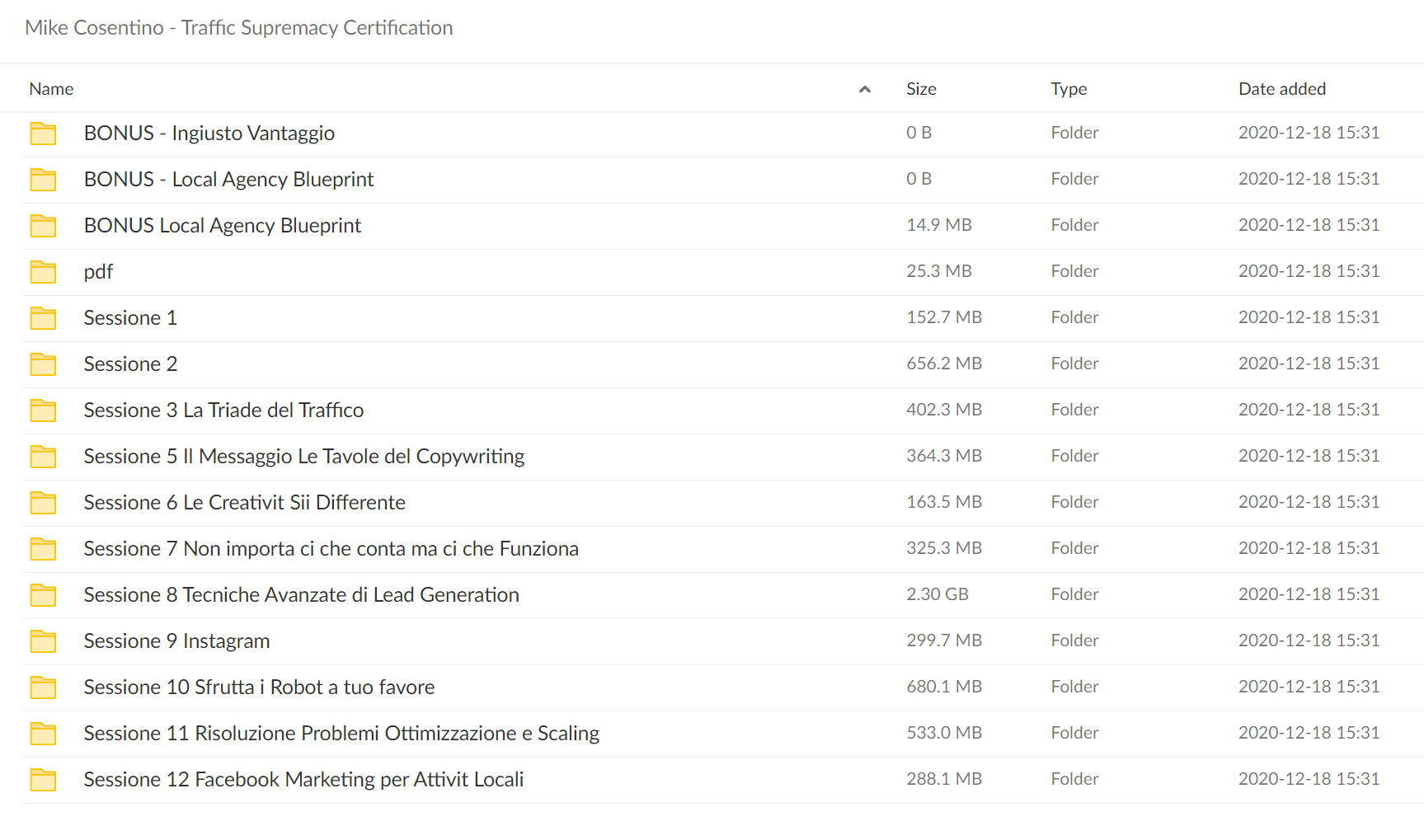The height and width of the screenshot is (840, 1424).
Task: Click the Folder type in Sessione 9 Instagram row
Action: tap(1074, 641)
